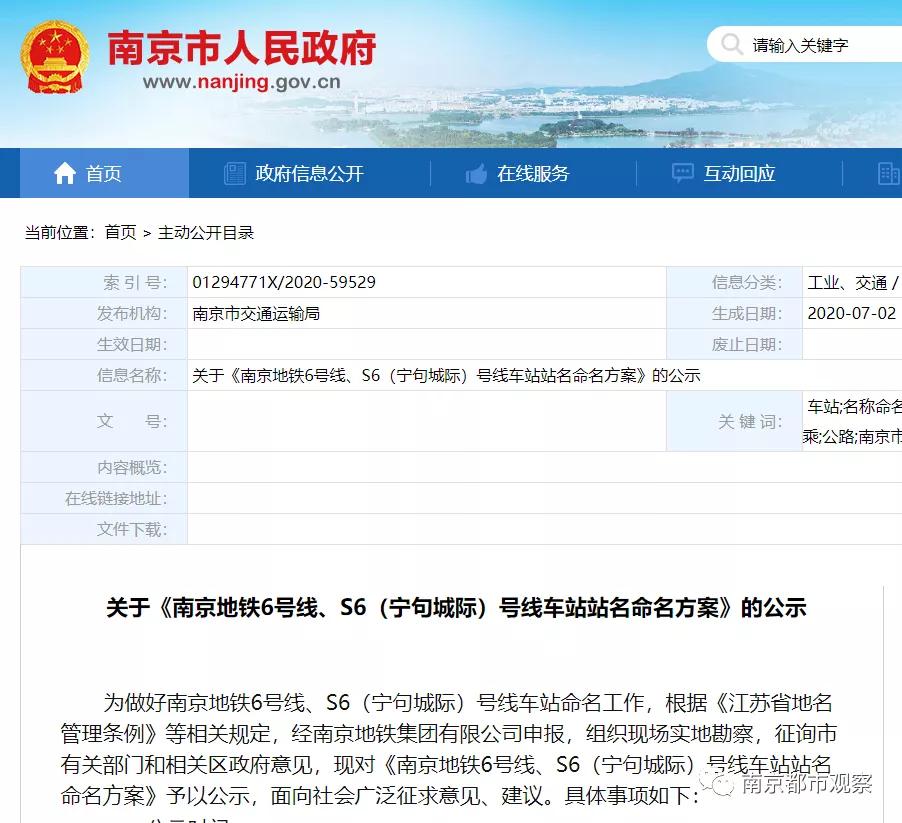Click the 索引号 label cell
Screen dimensions: 902x823
pyautogui.click(x=104, y=282)
